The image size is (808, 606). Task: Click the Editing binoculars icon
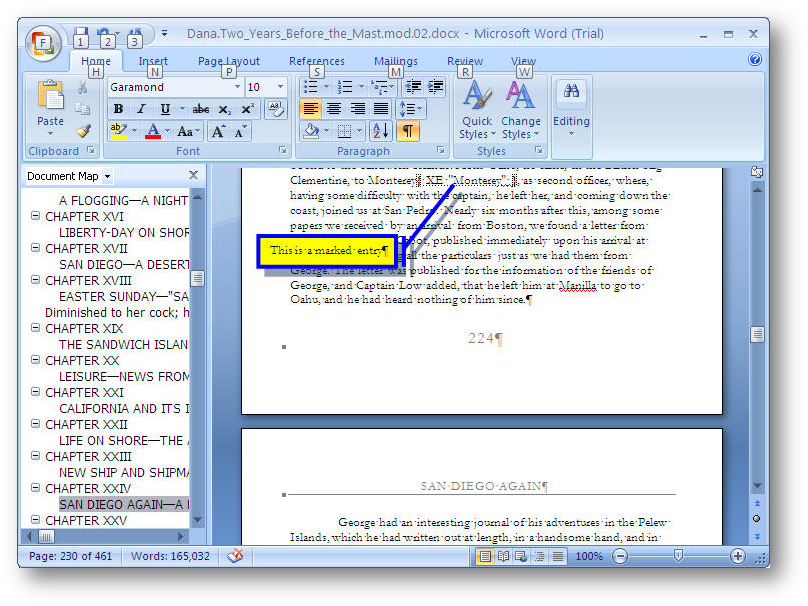point(571,92)
